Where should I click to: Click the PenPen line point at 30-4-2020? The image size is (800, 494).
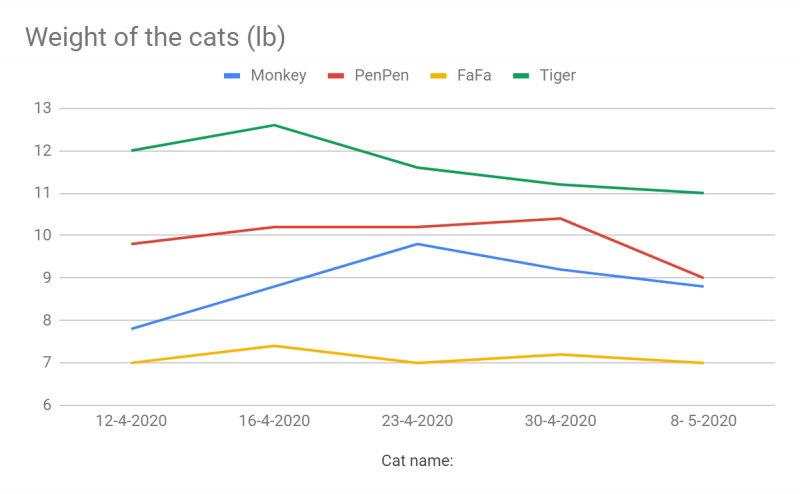(560, 218)
